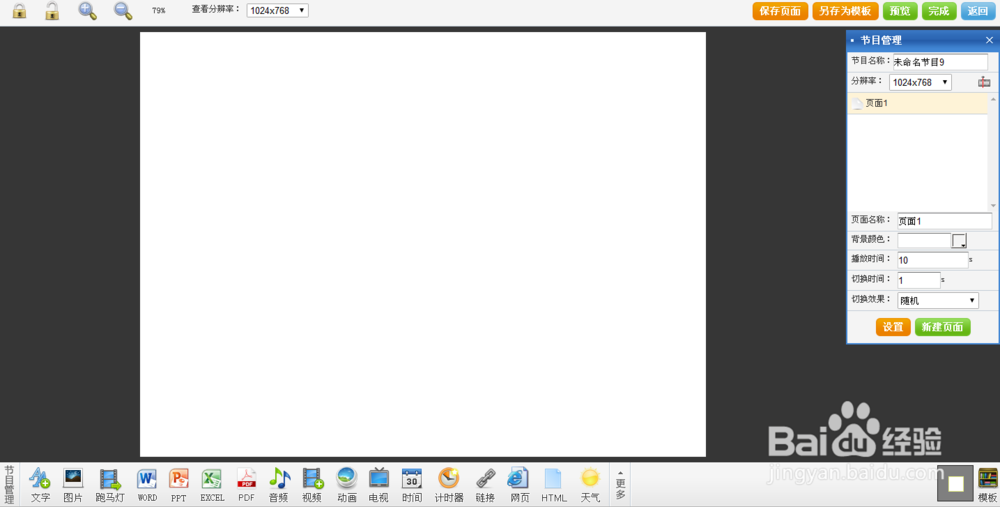Screen dimensions: 1000x507
Task: Add a 跑马灯 marquee element
Action: [110, 485]
